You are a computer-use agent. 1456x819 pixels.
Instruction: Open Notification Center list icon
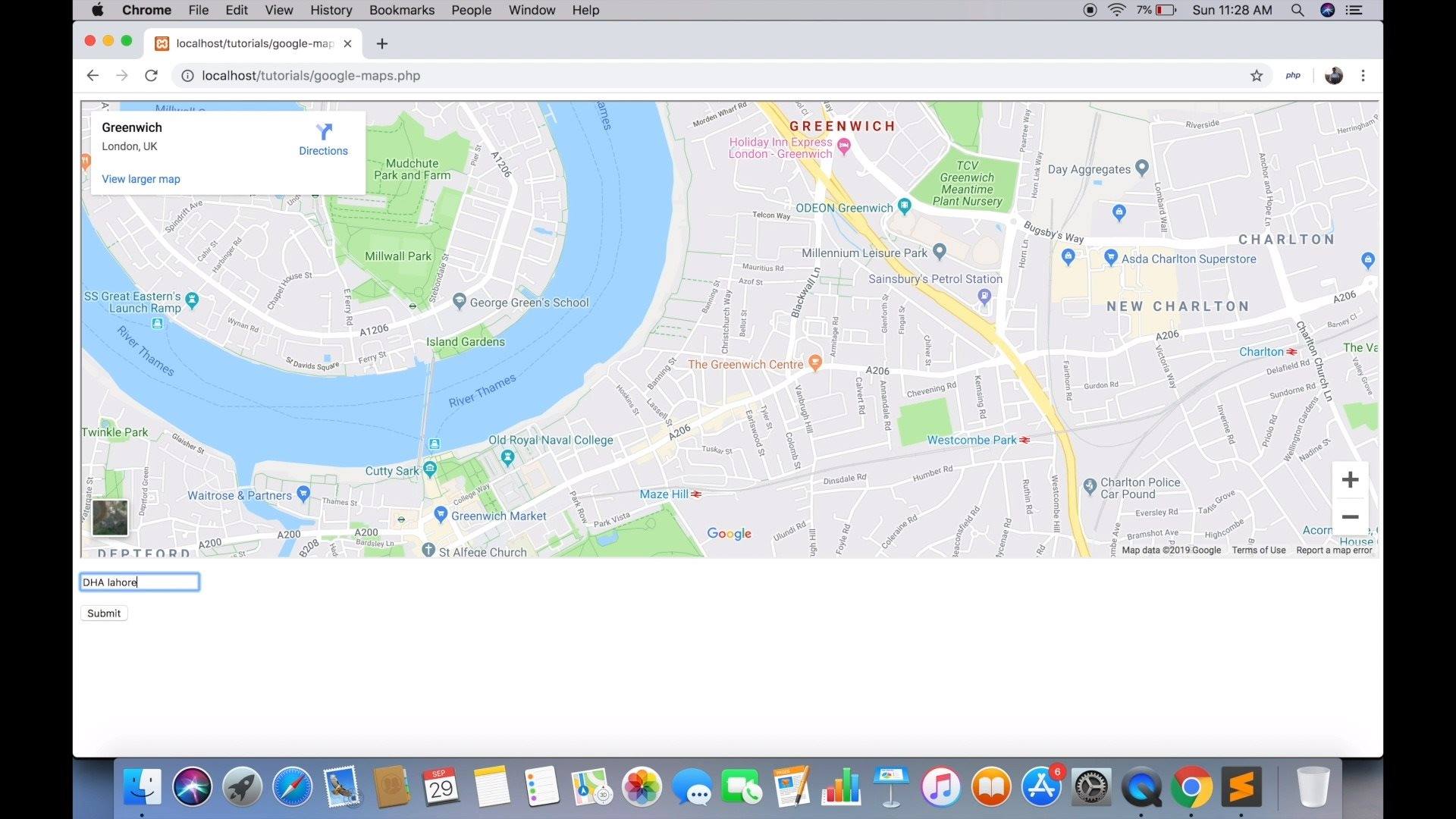(1354, 10)
